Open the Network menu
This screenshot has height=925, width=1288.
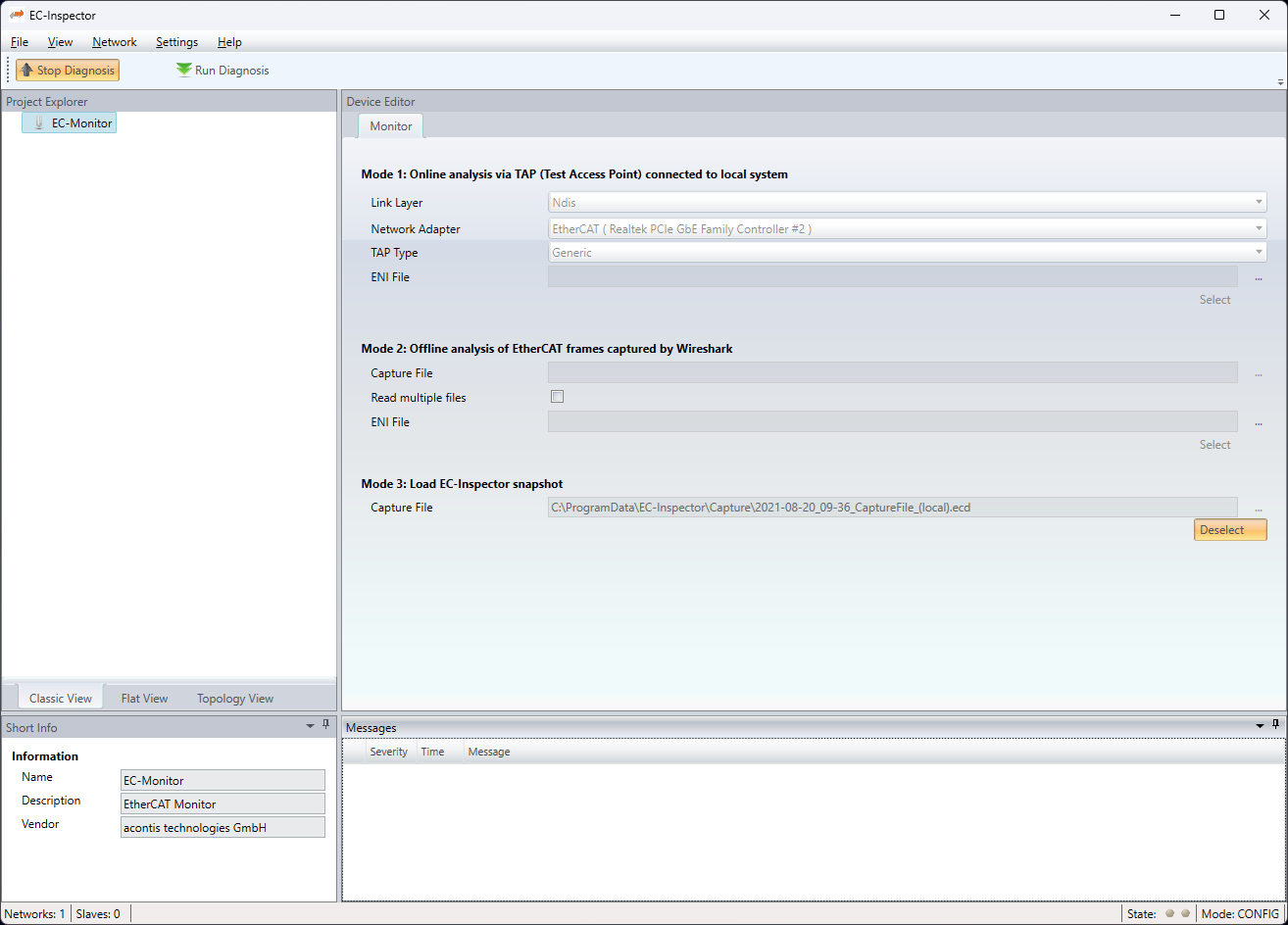[115, 42]
